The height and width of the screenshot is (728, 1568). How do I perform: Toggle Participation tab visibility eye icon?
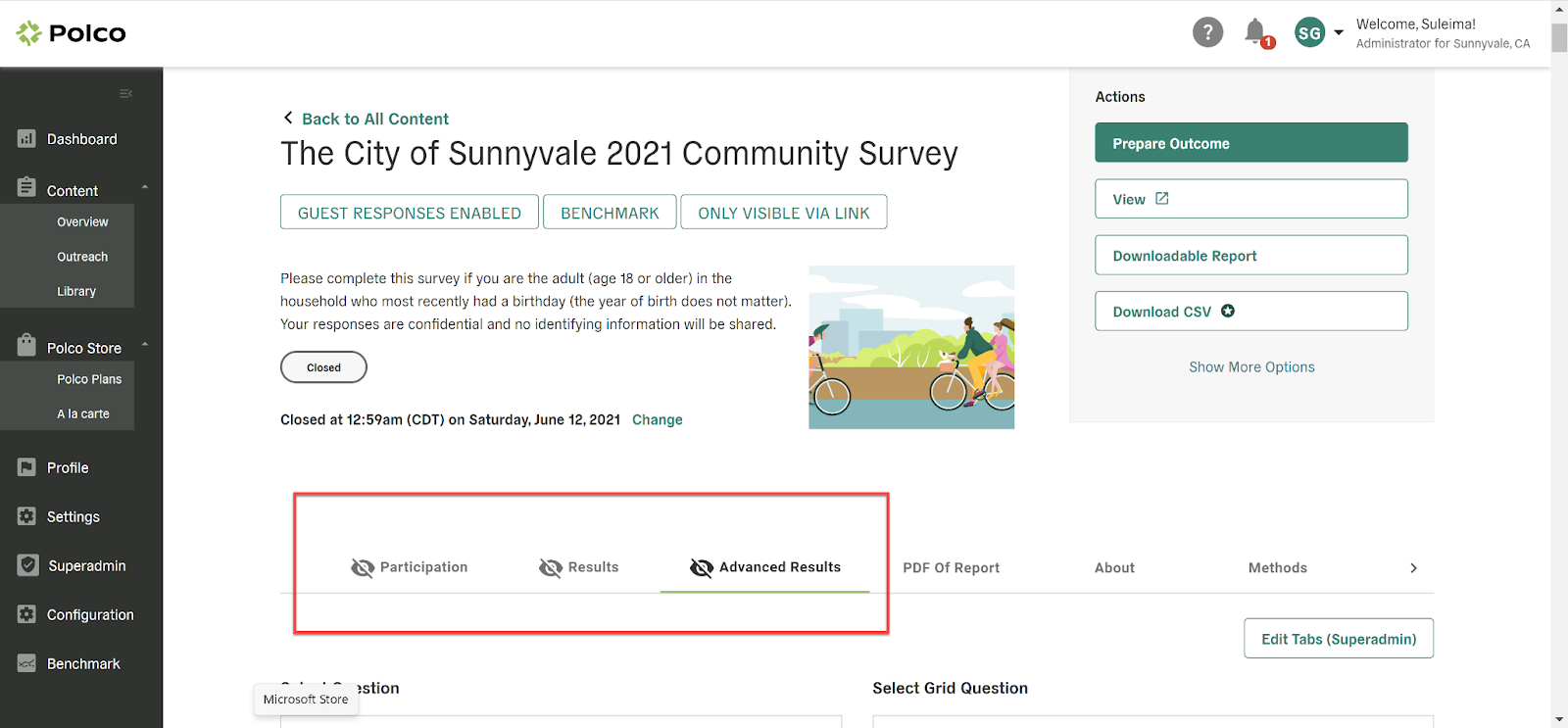pos(363,568)
